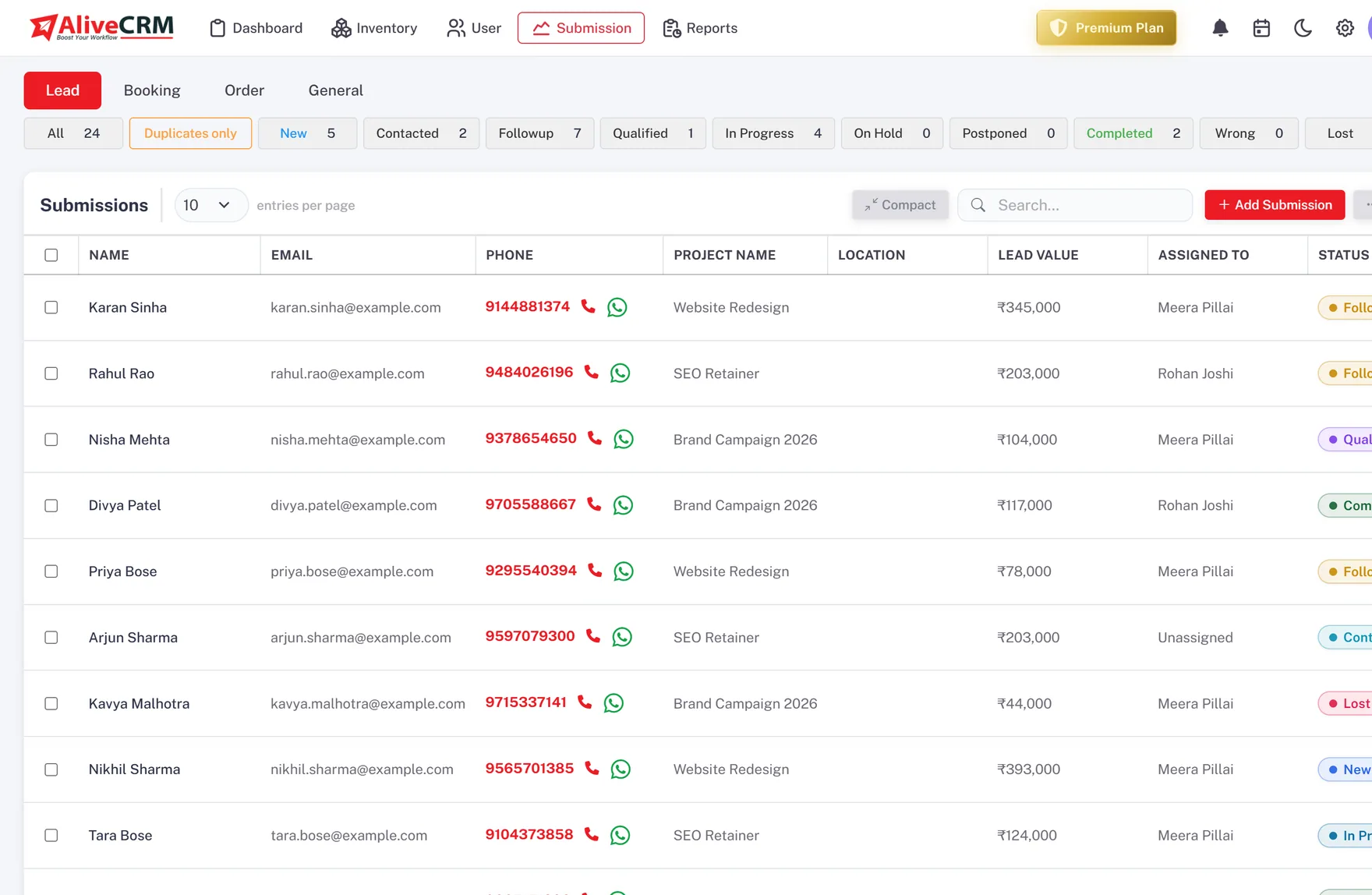The height and width of the screenshot is (895, 1372).
Task: Call Kavya Malhotra via phone icon
Action: [x=585, y=702]
